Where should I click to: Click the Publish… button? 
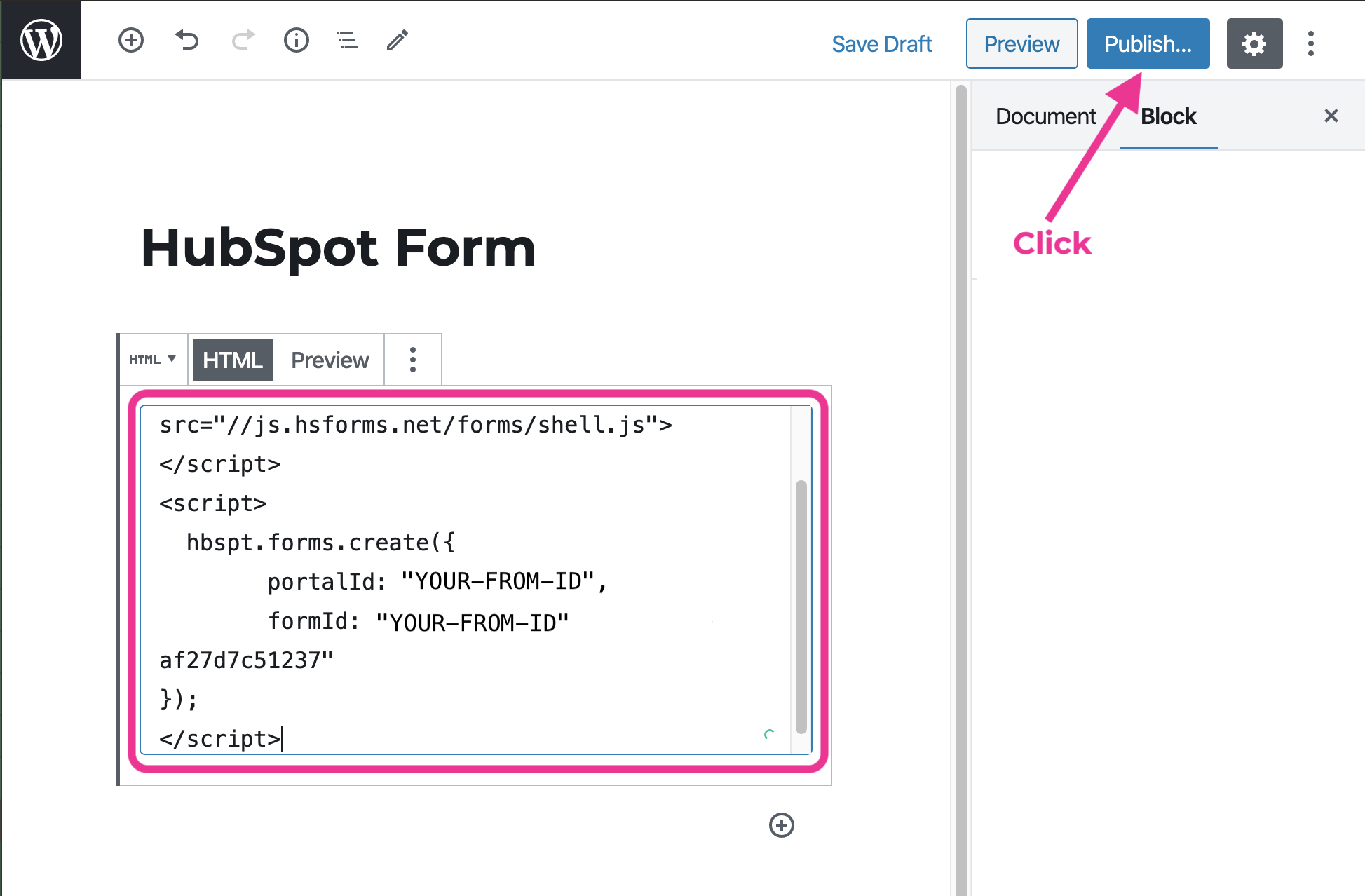point(1148,43)
